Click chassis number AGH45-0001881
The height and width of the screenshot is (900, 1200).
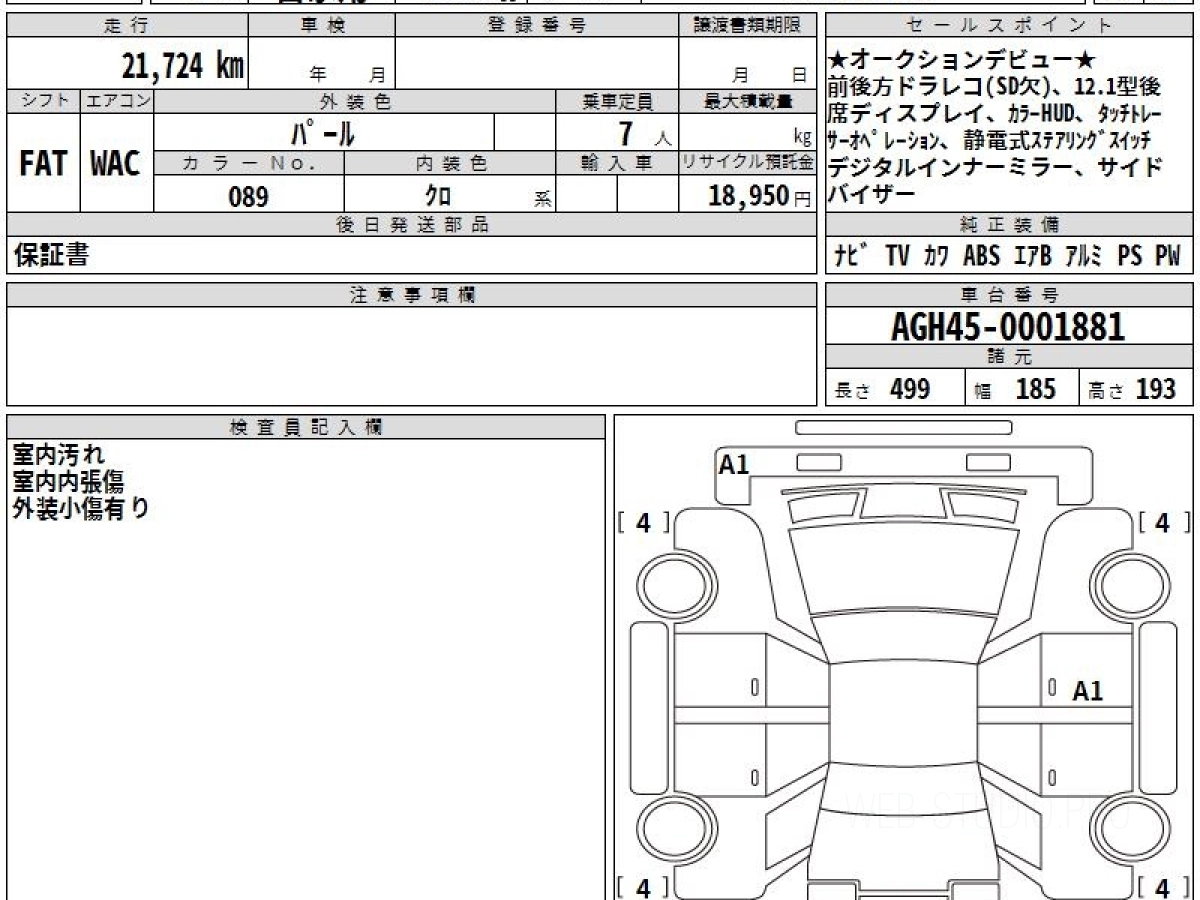click(1008, 327)
